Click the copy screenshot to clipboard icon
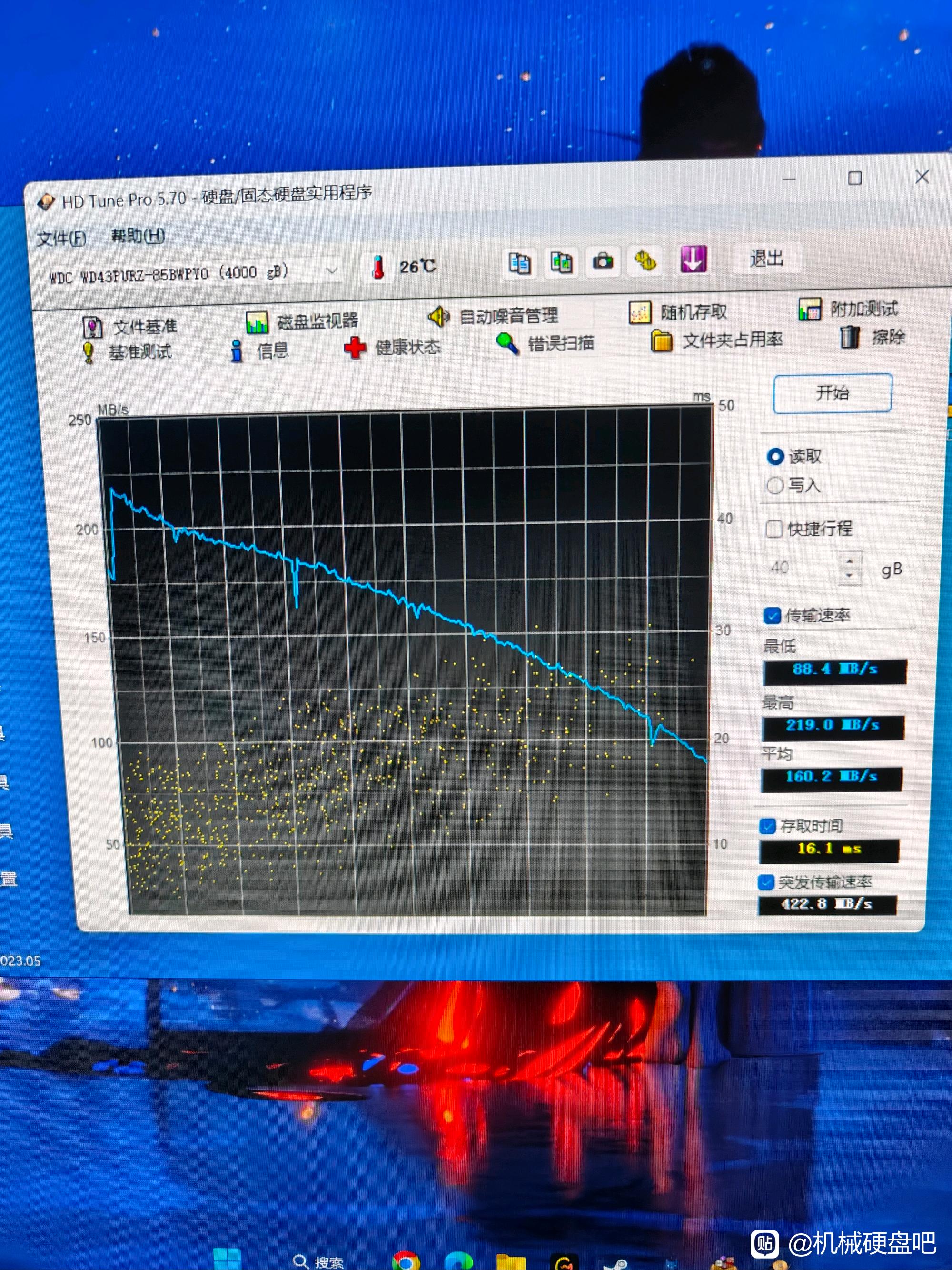Viewport: 952px width, 1270px height. coord(561,262)
